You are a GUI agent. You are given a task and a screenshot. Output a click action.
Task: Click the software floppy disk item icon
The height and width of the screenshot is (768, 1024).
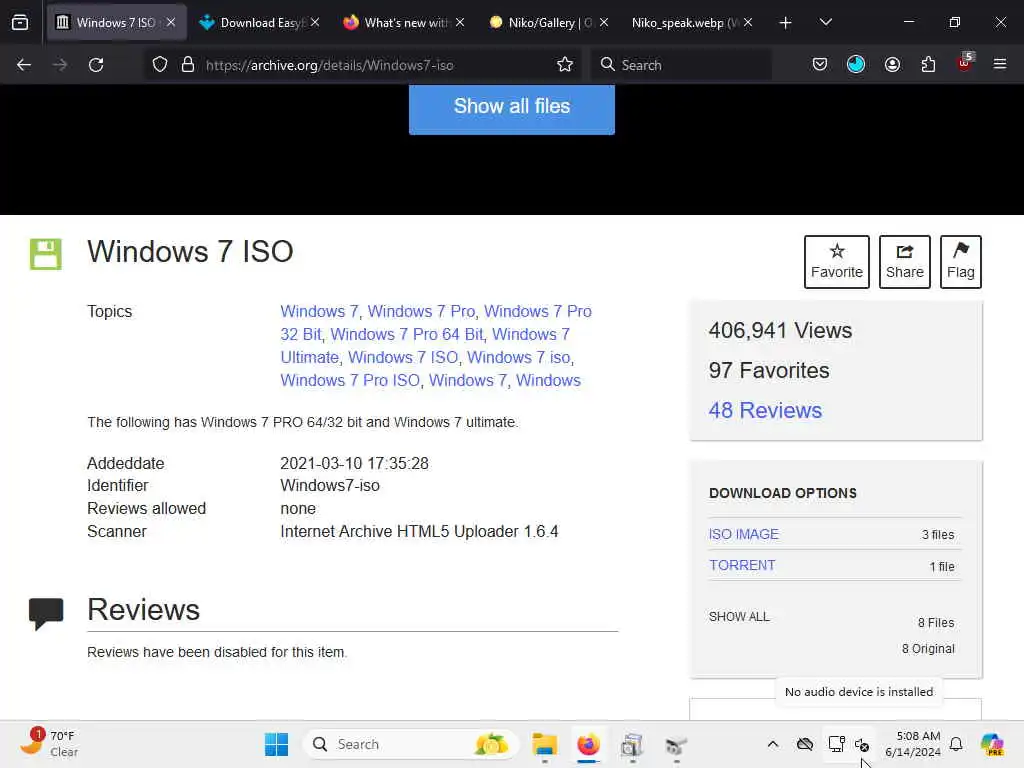click(x=46, y=254)
